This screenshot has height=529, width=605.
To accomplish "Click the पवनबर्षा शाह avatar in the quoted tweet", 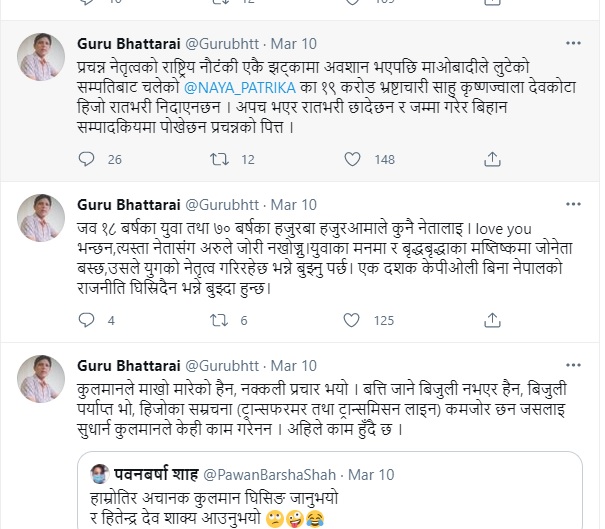I will (98, 470).
